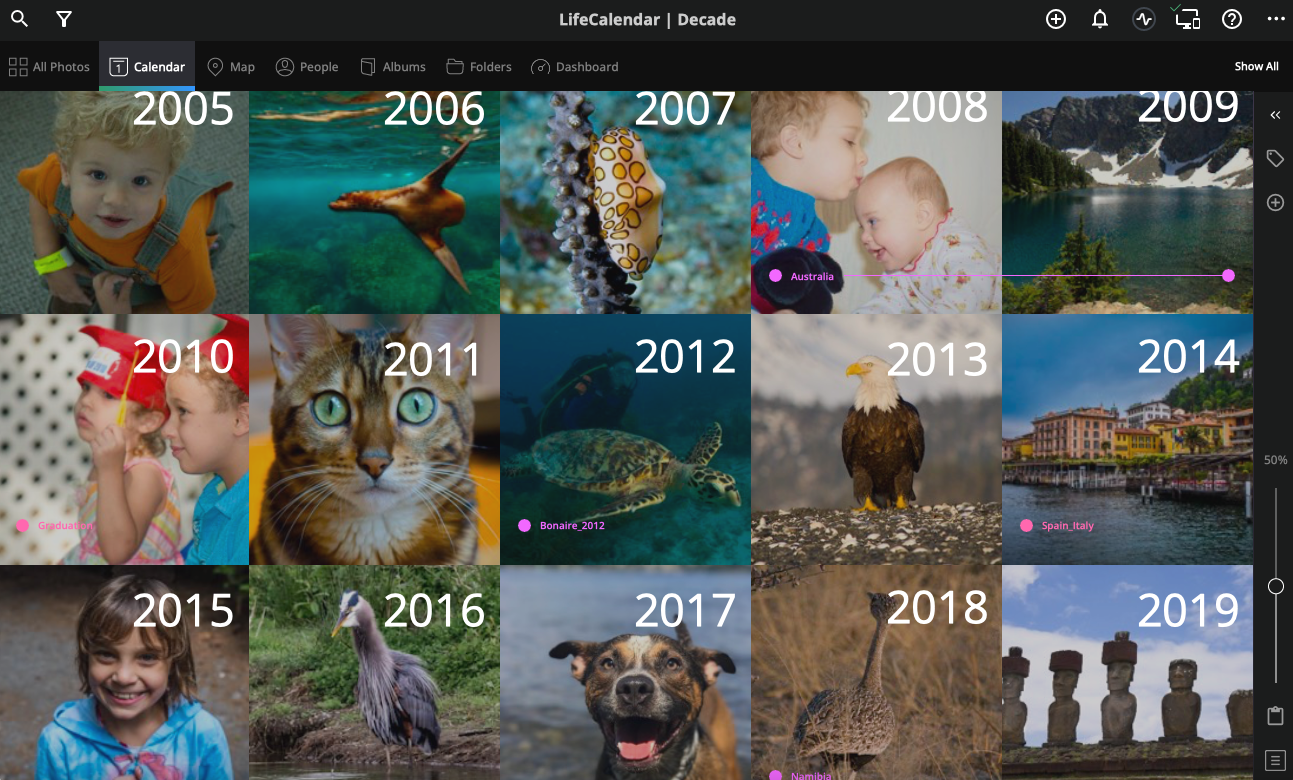The width and height of the screenshot is (1293, 780).
Task: Click the thumbnail zoom slider handle
Action: click(x=1276, y=586)
